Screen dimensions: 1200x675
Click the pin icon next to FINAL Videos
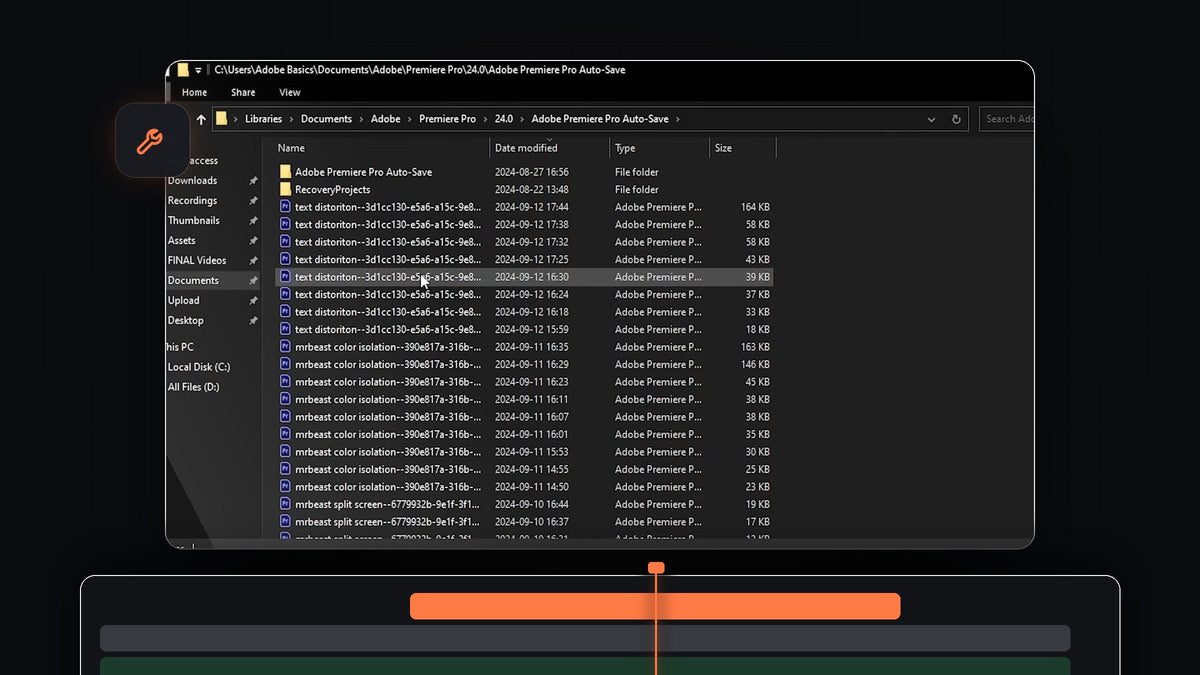pyautogui.click(x=253, y=261)
